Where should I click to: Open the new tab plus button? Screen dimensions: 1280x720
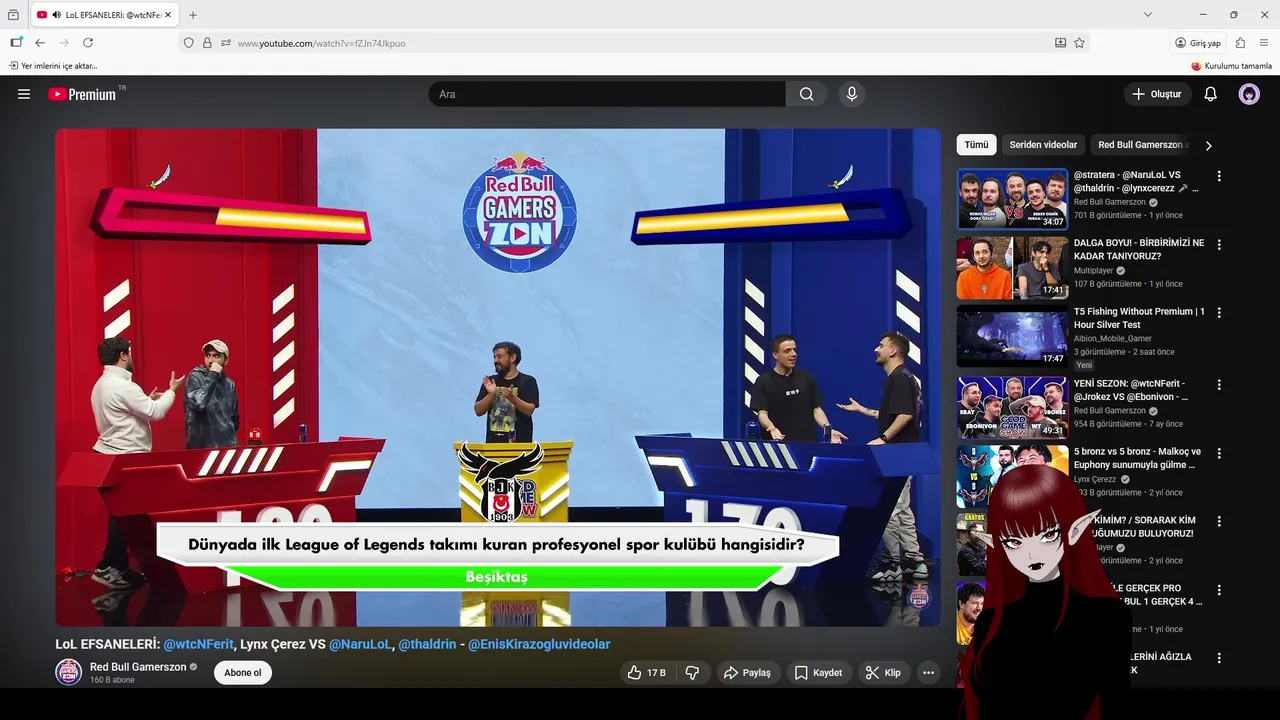tap(193, 15)
